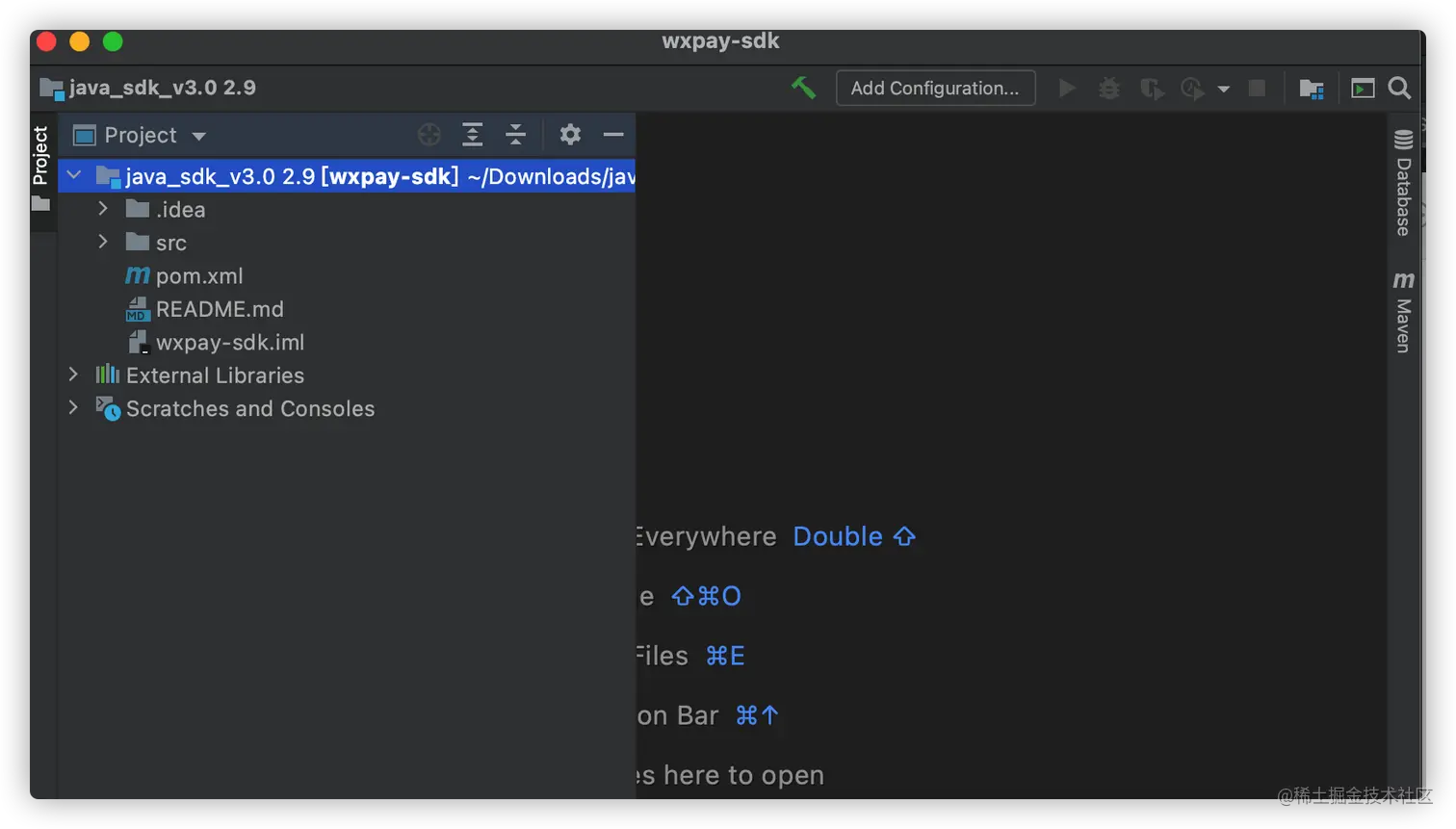This screenshot has height=829, width=1456.
Task: Click the java_sdk_v3.0 2.9 navigation bar breadcrumb
Action: [148, 89]
